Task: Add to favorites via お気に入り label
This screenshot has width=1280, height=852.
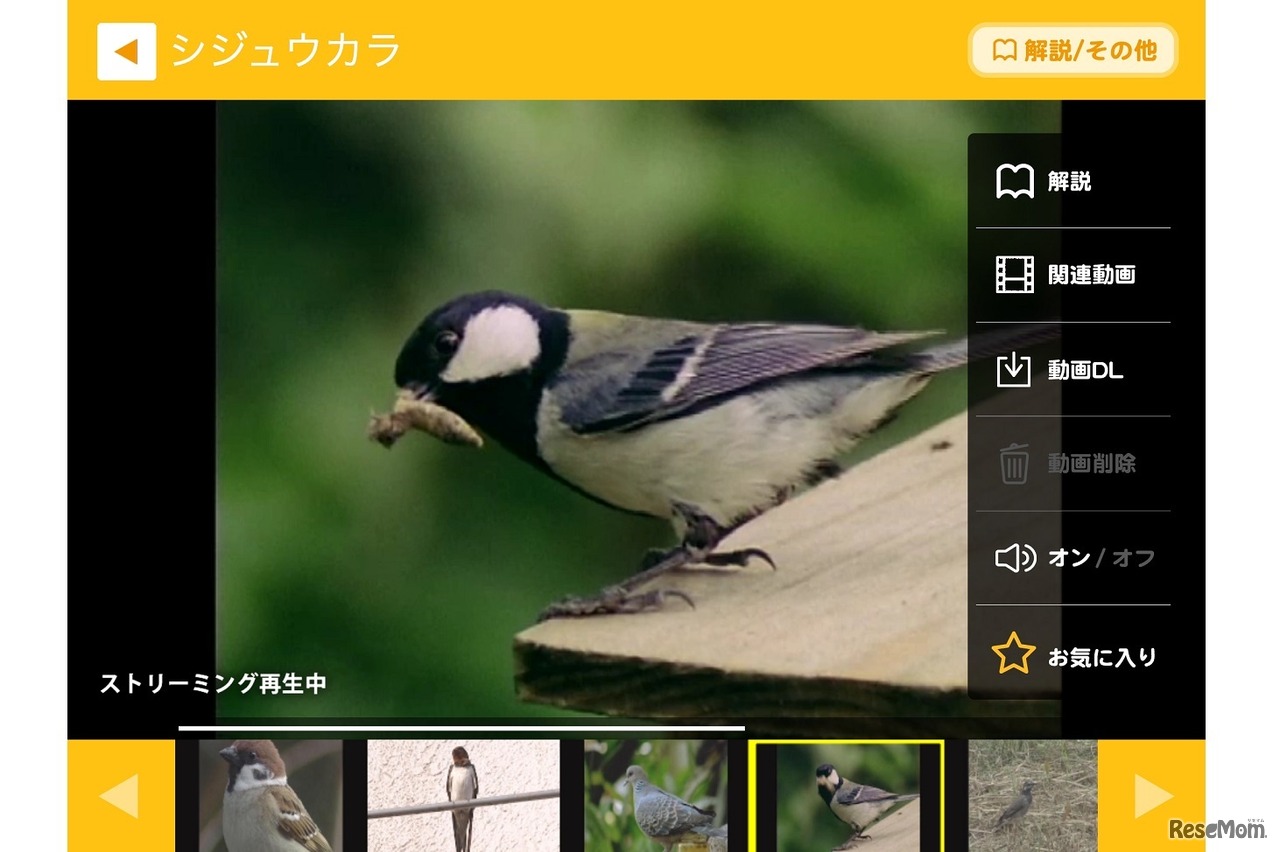Action: point(1102,657)
